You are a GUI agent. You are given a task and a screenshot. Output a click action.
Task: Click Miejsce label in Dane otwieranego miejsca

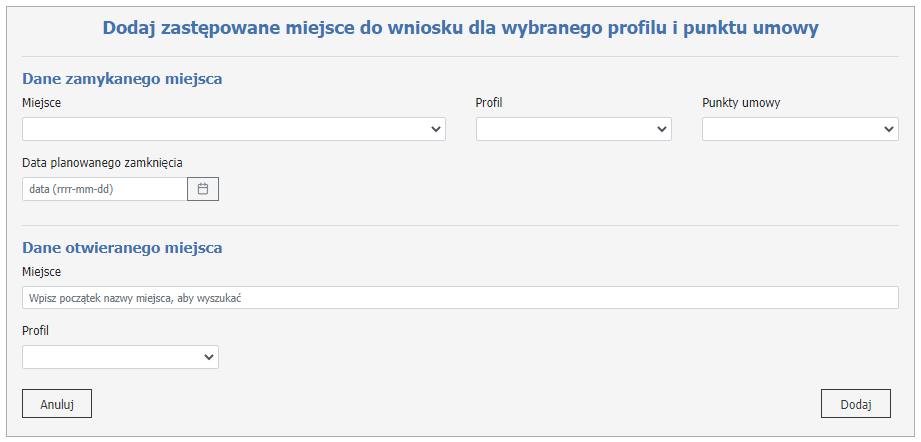[42, 271]
